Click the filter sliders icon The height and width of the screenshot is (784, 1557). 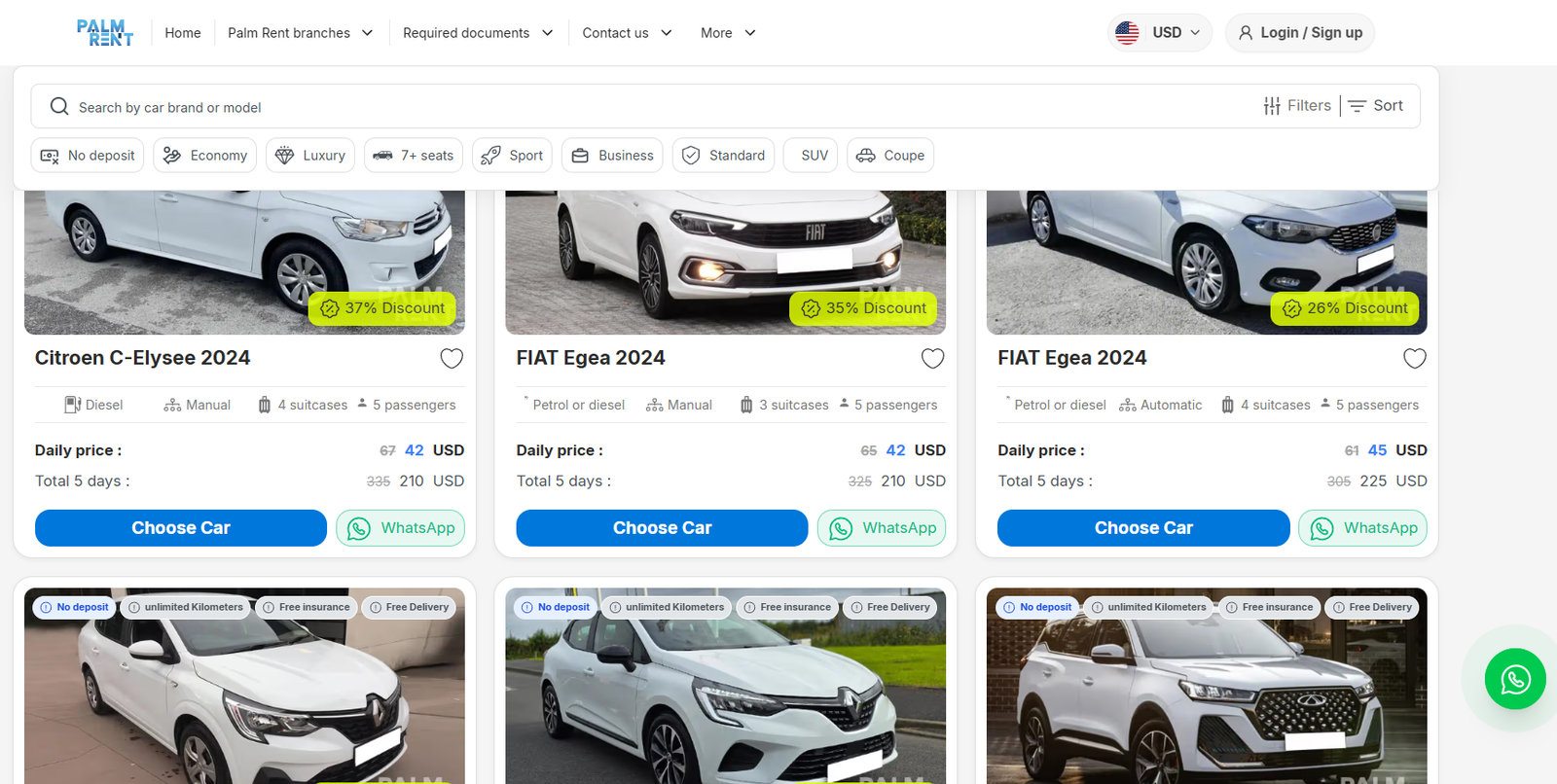click(x=1272, y=106)
